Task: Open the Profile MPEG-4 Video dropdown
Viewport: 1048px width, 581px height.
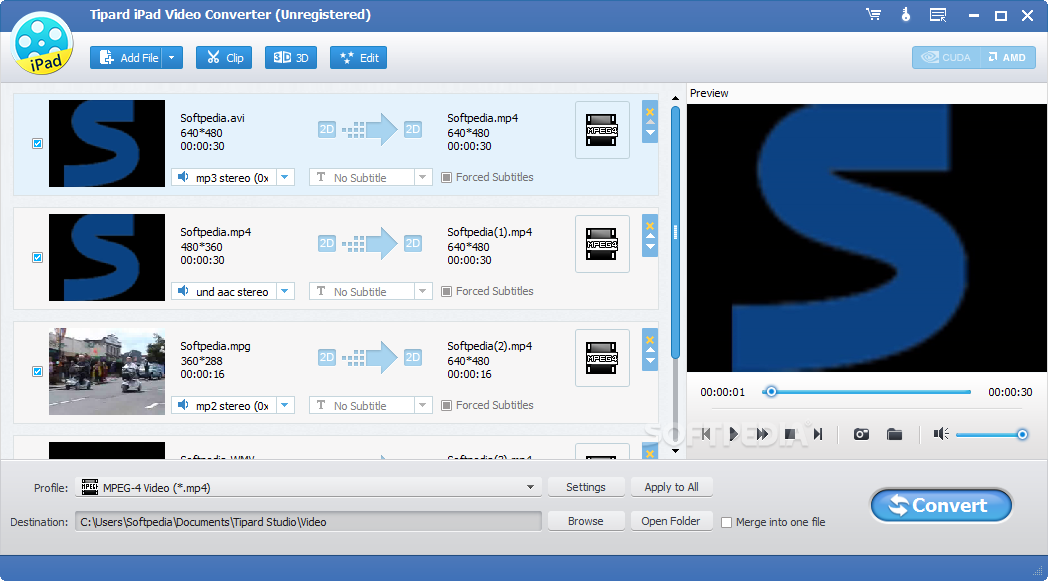Action: pos(530,487)
